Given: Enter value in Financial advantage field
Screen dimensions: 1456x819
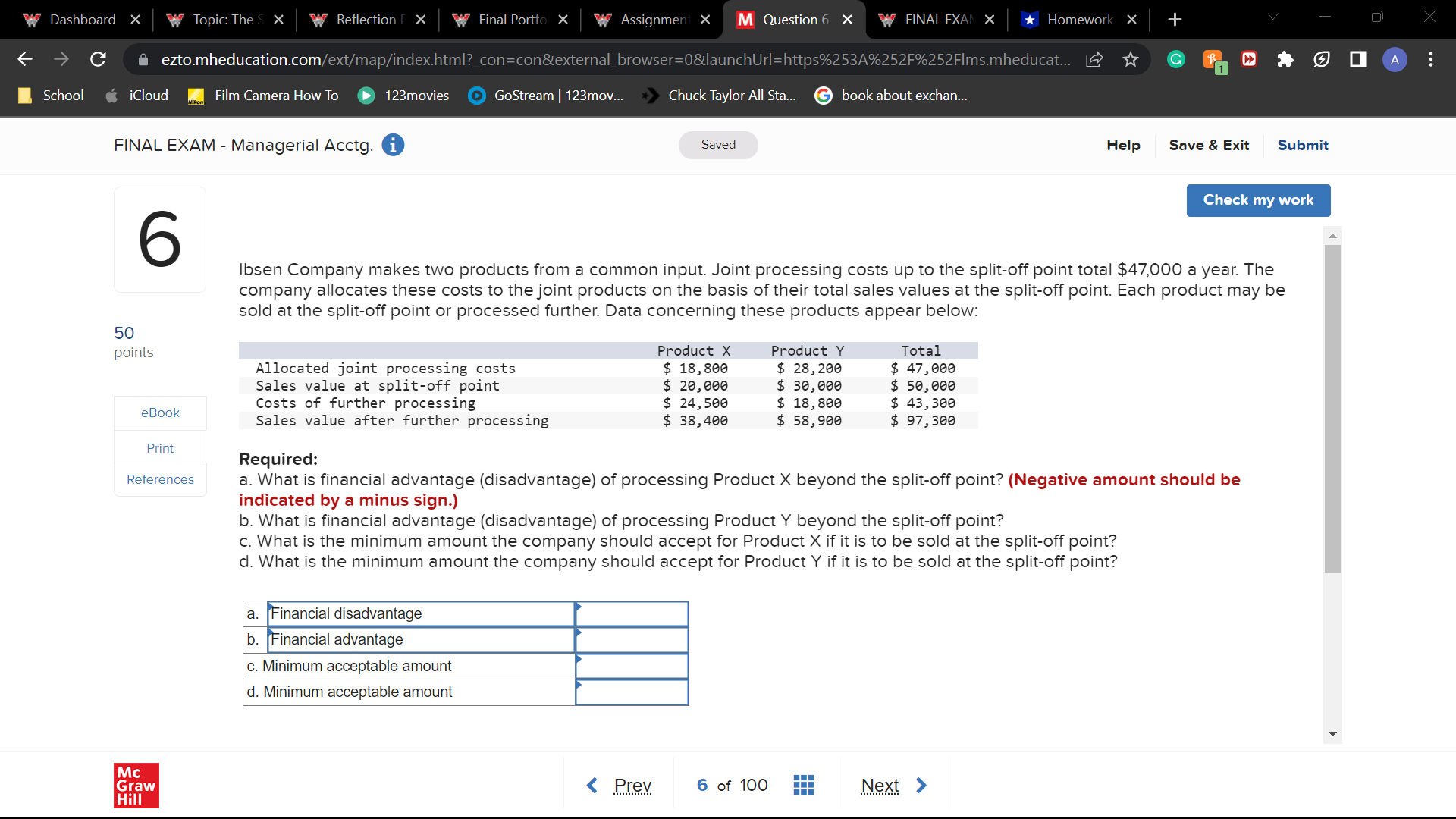Looking at the screenshot, I should (x=632, y=639).
